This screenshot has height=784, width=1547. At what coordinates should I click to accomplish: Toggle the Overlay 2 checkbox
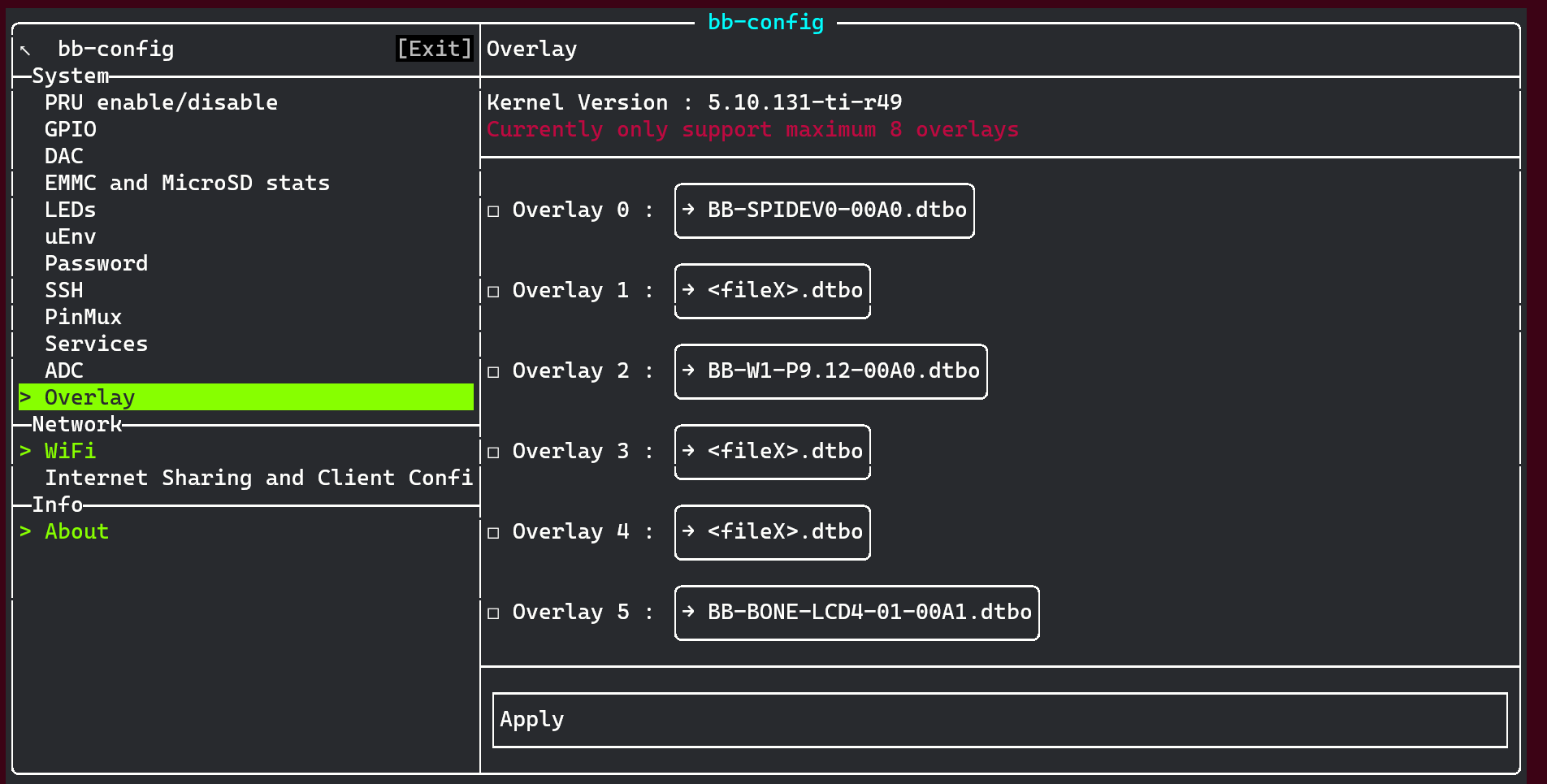(492, 371)
